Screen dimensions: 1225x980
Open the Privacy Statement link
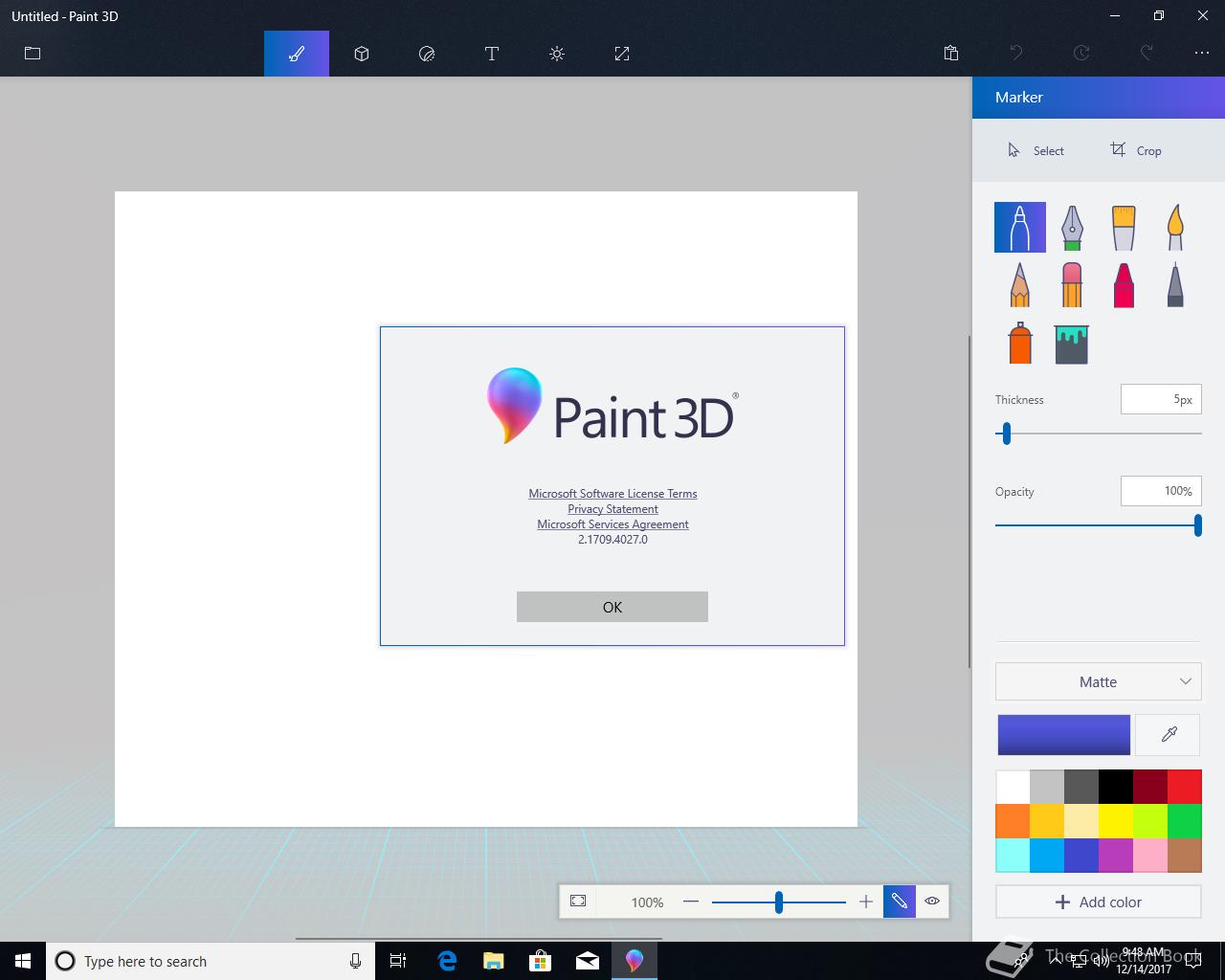click(612, 509)
